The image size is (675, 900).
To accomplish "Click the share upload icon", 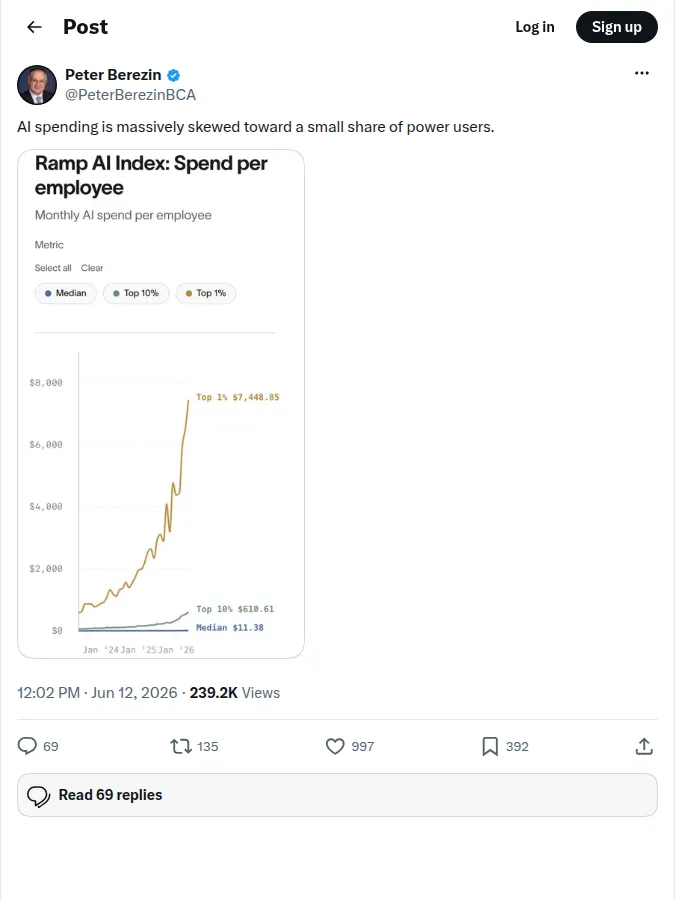I will click(x=644, y=746).
